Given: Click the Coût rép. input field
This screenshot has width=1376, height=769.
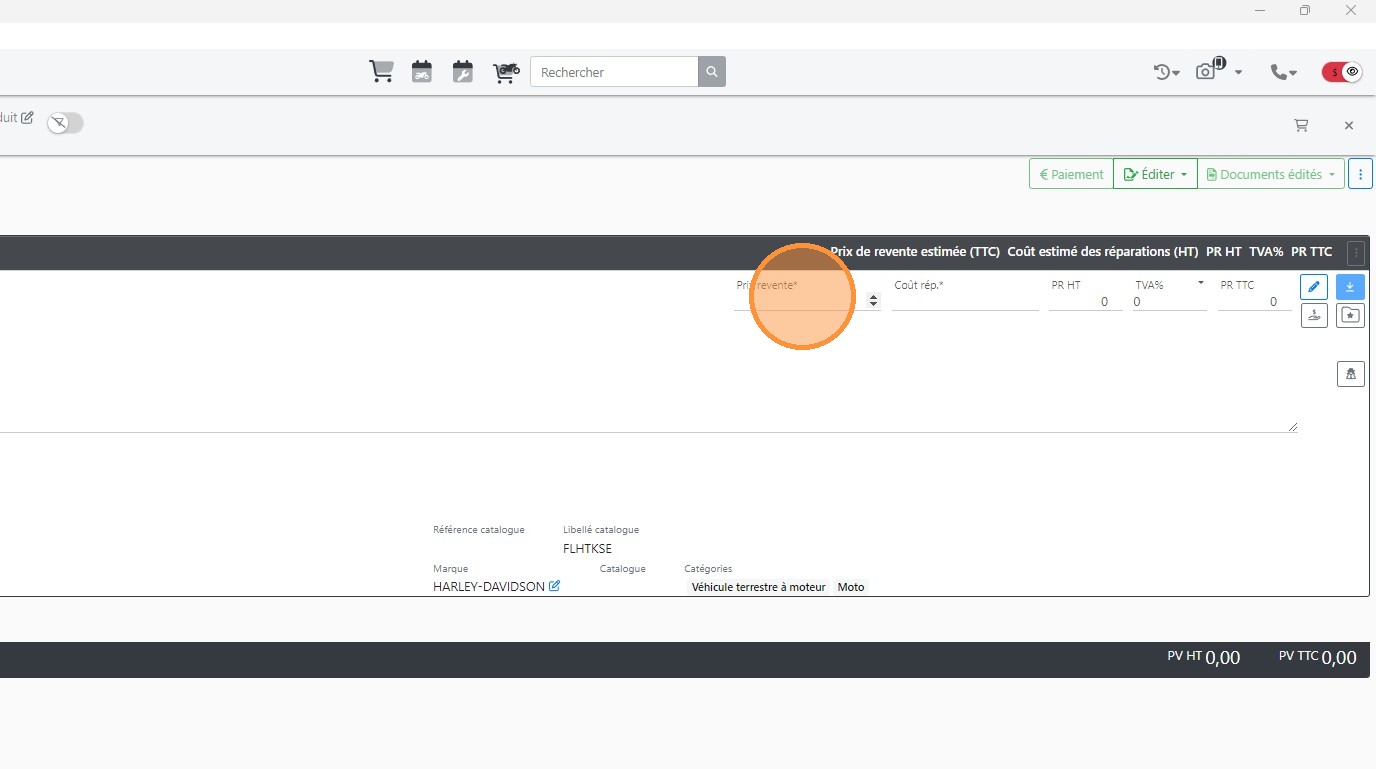Looking at the screenshot, I should [965, 301].
